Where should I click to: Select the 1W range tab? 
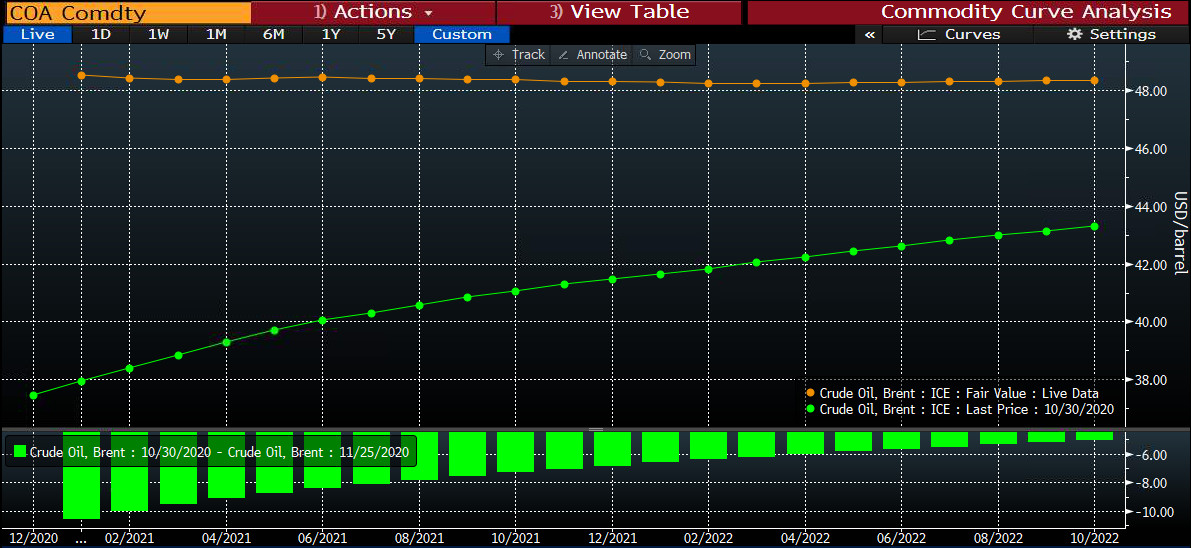click(158, 34)
